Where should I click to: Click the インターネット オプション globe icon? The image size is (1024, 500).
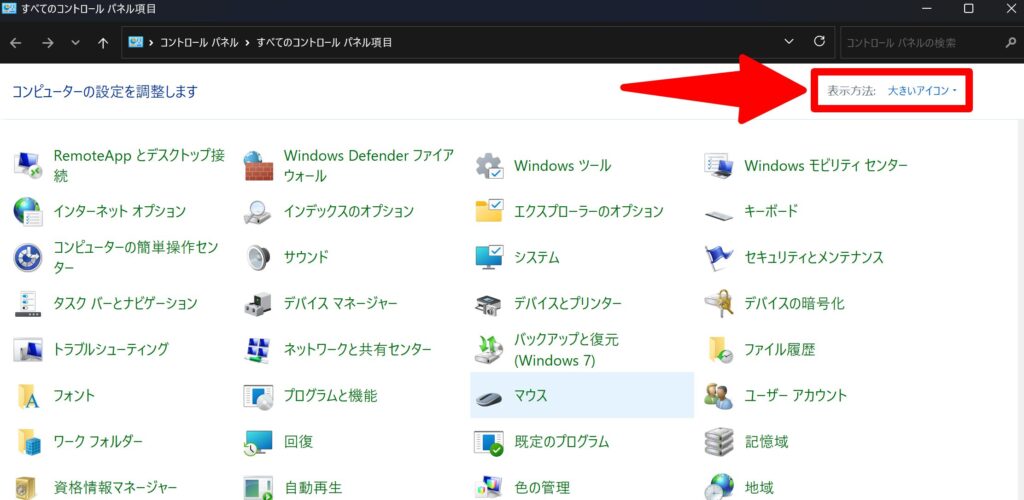pos(27,211)
